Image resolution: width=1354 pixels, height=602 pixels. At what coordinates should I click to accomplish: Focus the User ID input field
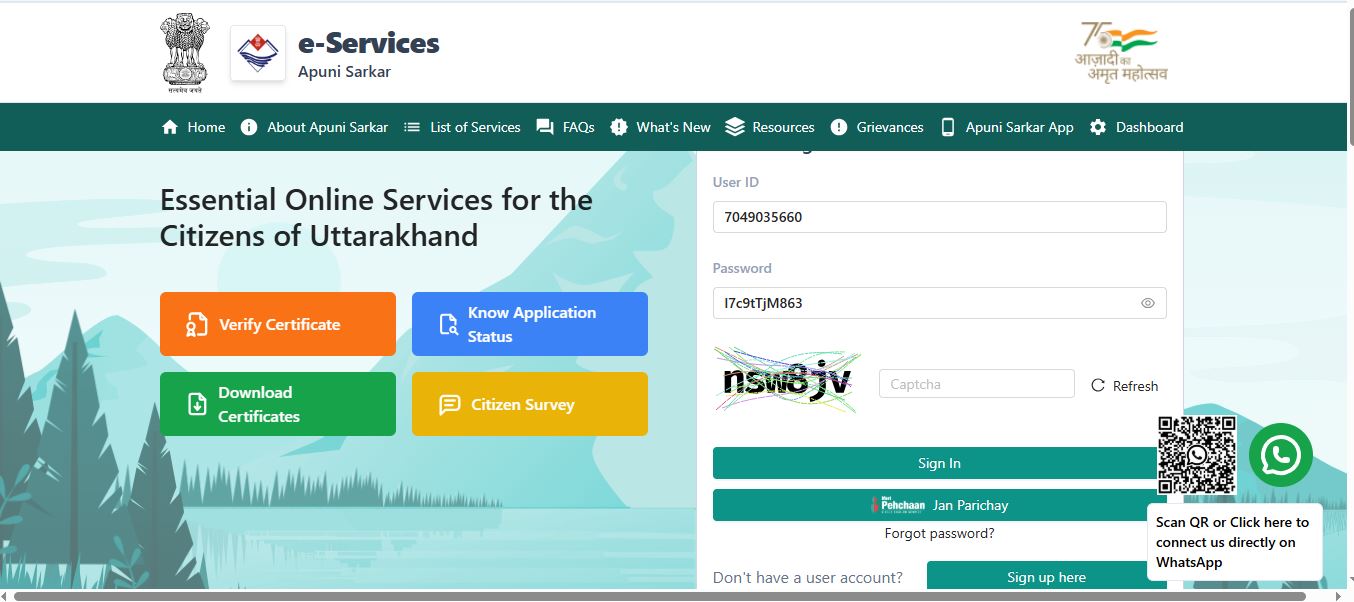[939, 217]
